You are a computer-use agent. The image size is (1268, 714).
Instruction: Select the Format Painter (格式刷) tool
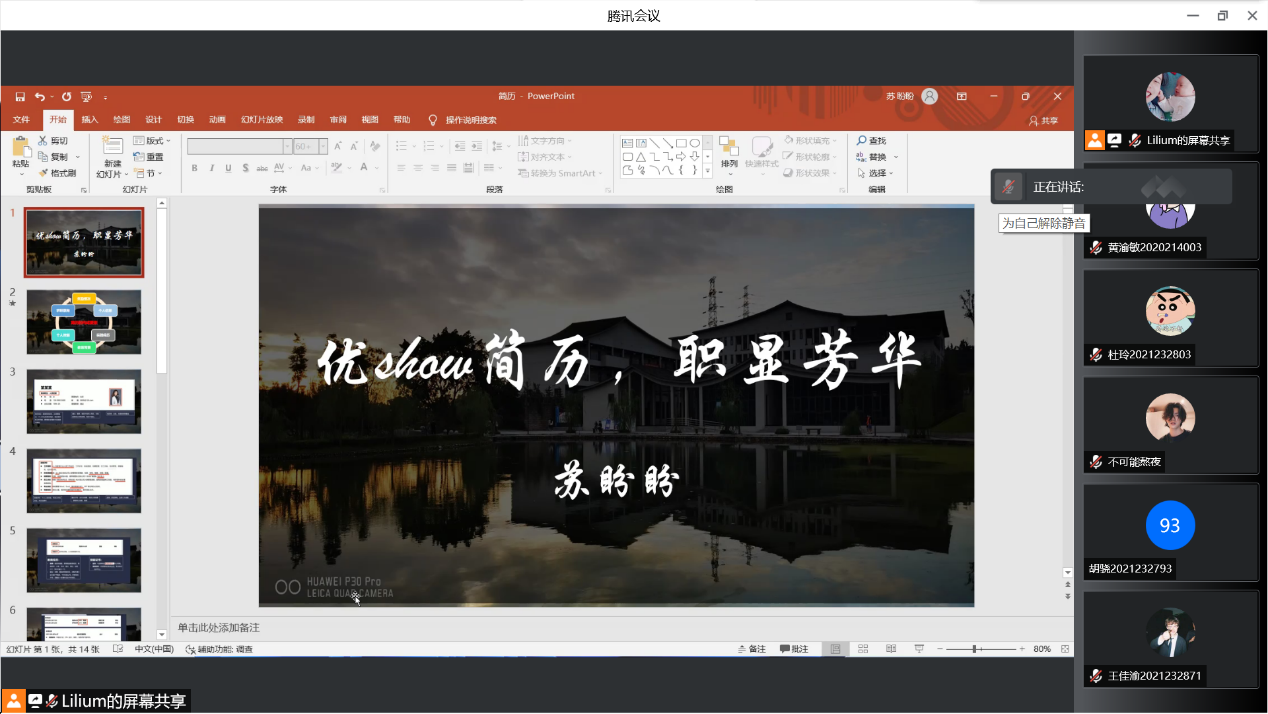tap(57, 173)
